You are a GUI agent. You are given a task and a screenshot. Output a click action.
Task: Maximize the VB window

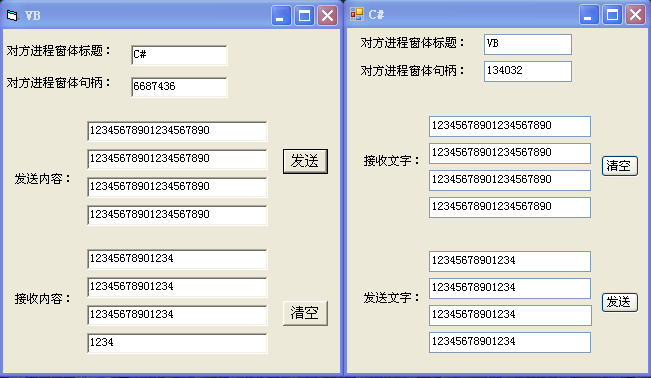(x=304, y=16)
